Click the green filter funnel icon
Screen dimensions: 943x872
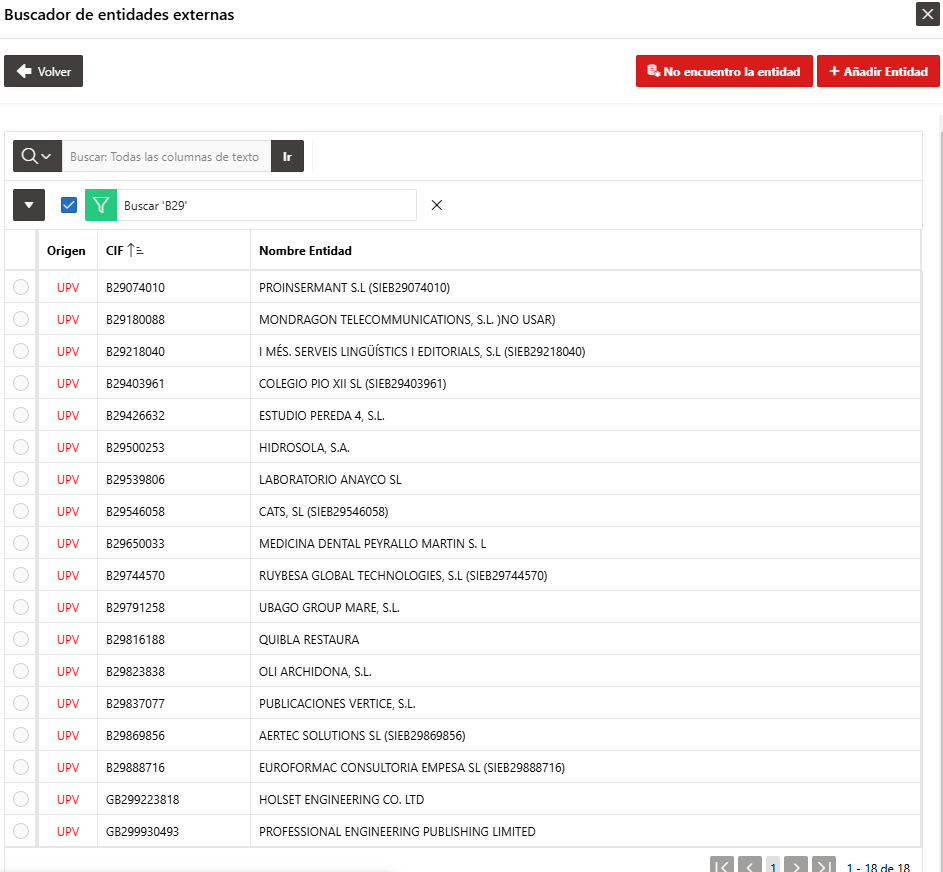[x=101, y=205]
